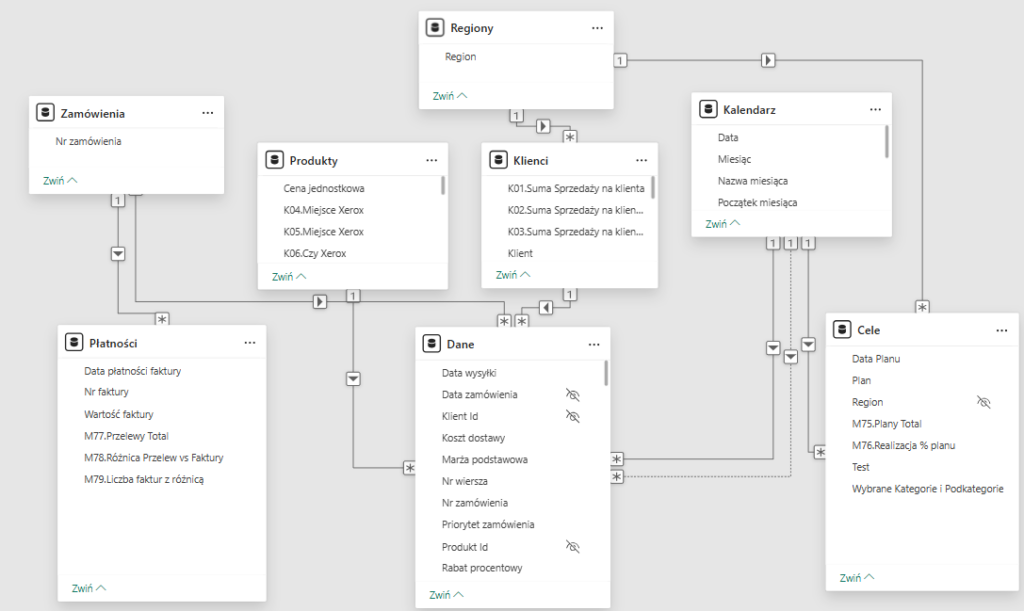This screenshot has height=611, width=1024.
Task: Select the Zamówienia-to-Dane relationship direction arrow
Action: point(320,302)
